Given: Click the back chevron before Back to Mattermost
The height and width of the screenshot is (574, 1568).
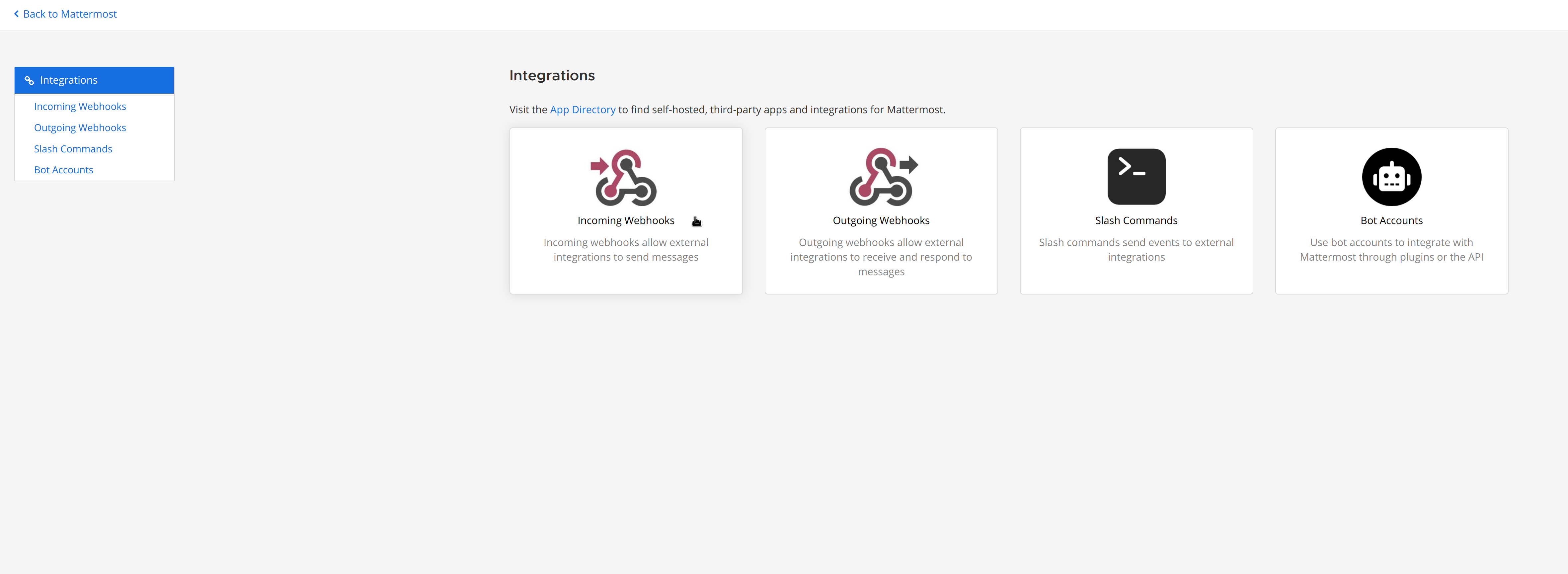Looking at the screenshot, I should (x=17, y=13).
